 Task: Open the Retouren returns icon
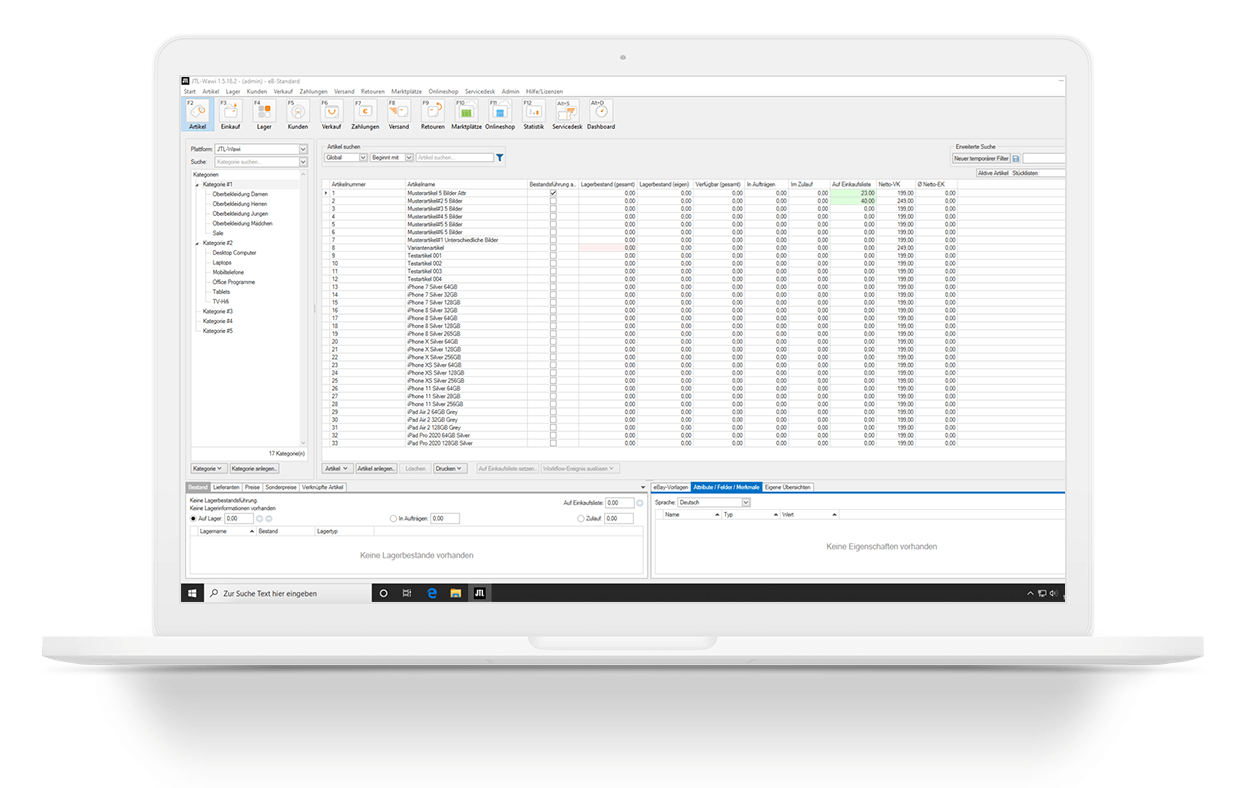[433, 113]
